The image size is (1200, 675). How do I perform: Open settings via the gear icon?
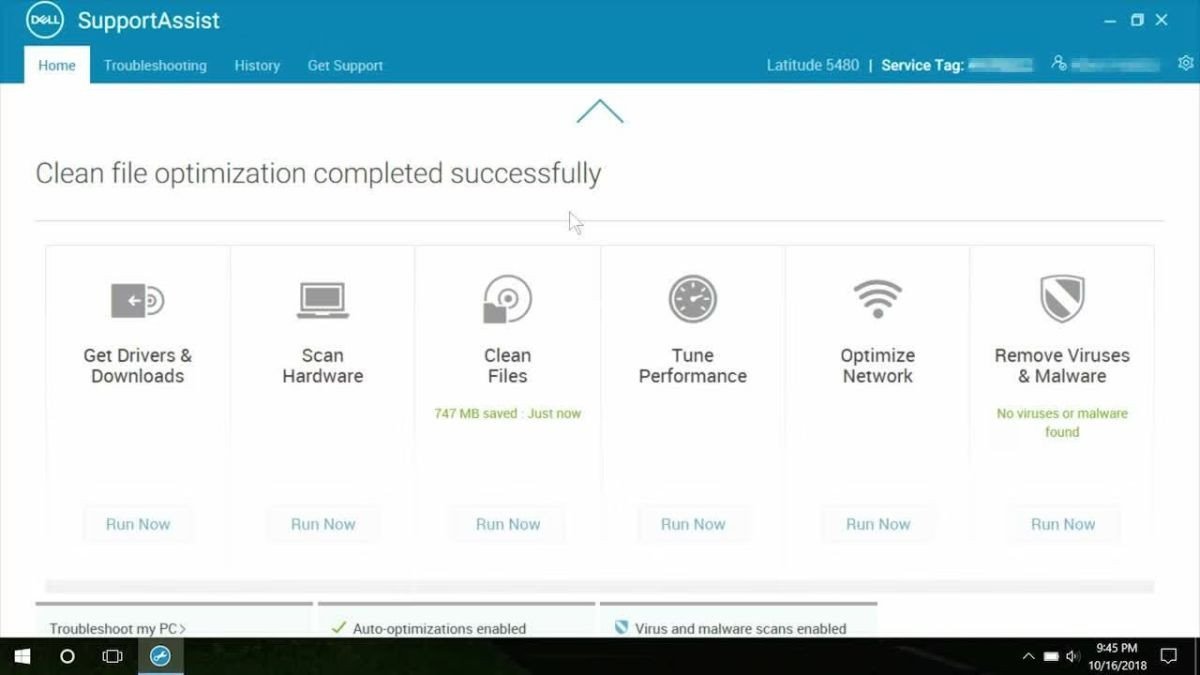(1185, 64)
